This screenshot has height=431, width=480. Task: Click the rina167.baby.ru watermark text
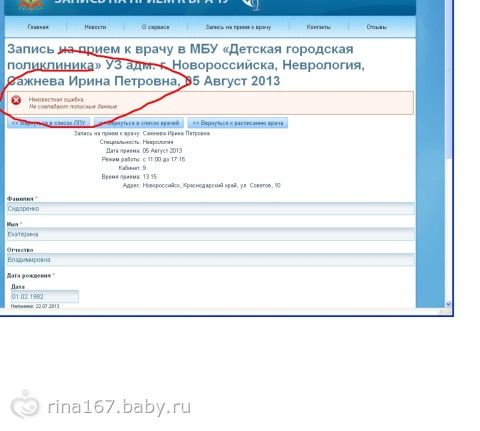pyautogui.click(x=119, y=407)
